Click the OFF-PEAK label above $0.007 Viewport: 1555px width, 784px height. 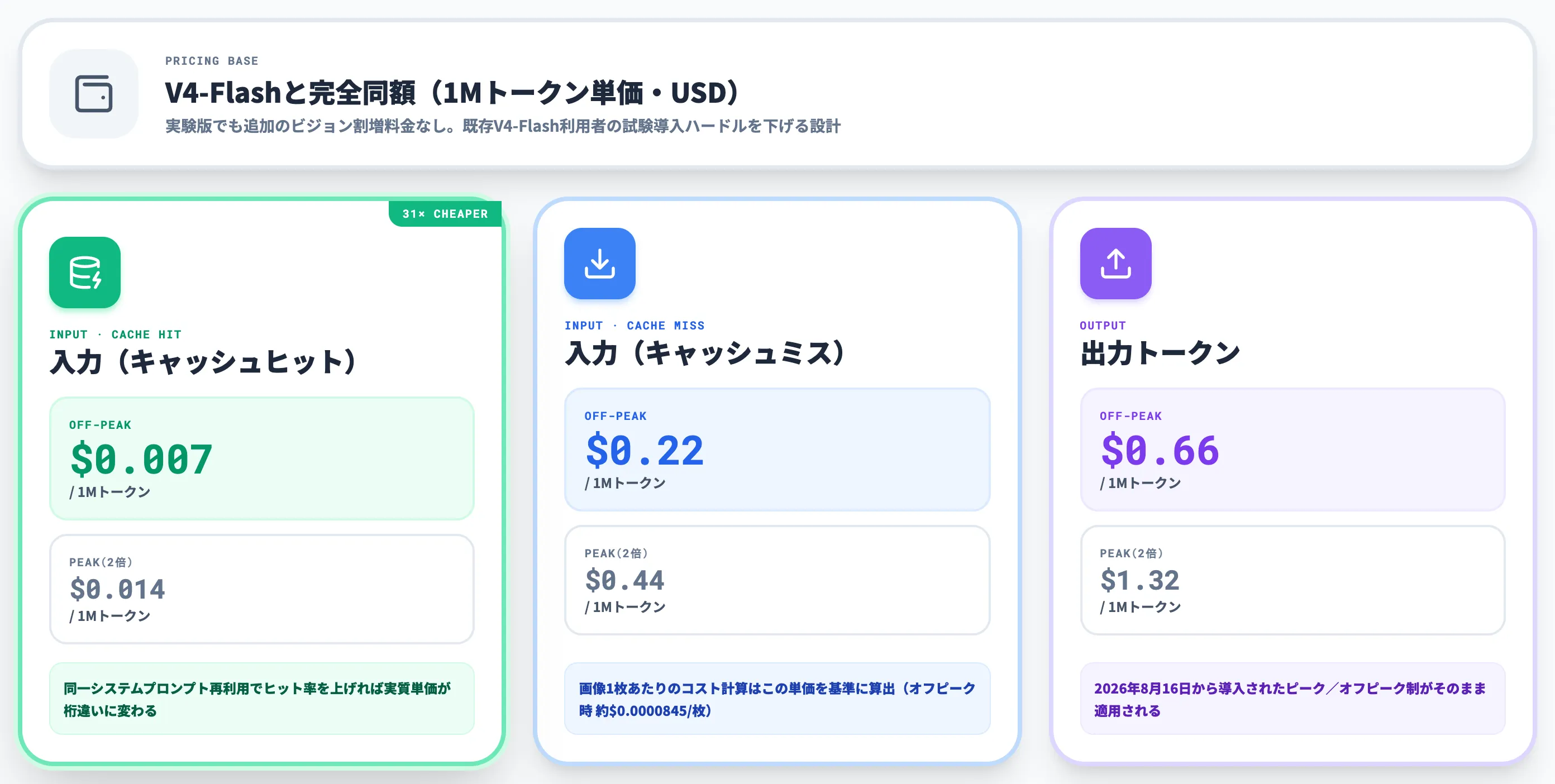[x=100, y=425]
